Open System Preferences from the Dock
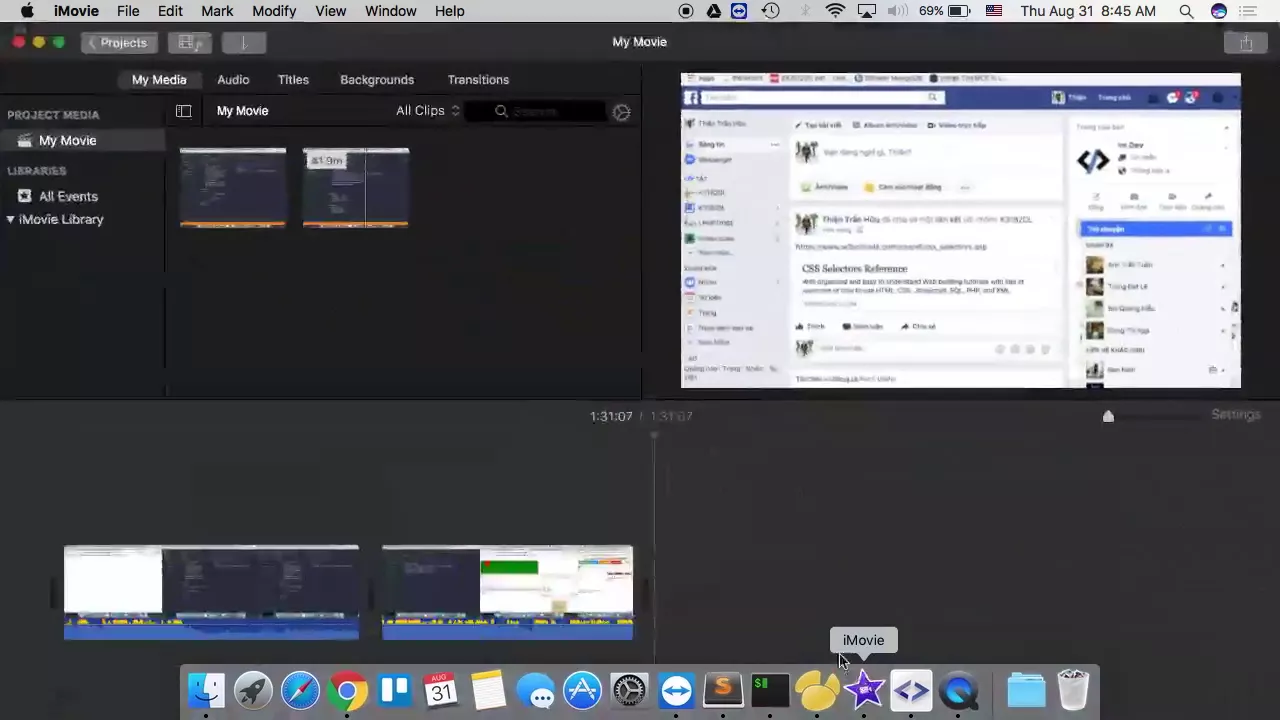Viewport: 1280px width, 720px height. point(629,690)
